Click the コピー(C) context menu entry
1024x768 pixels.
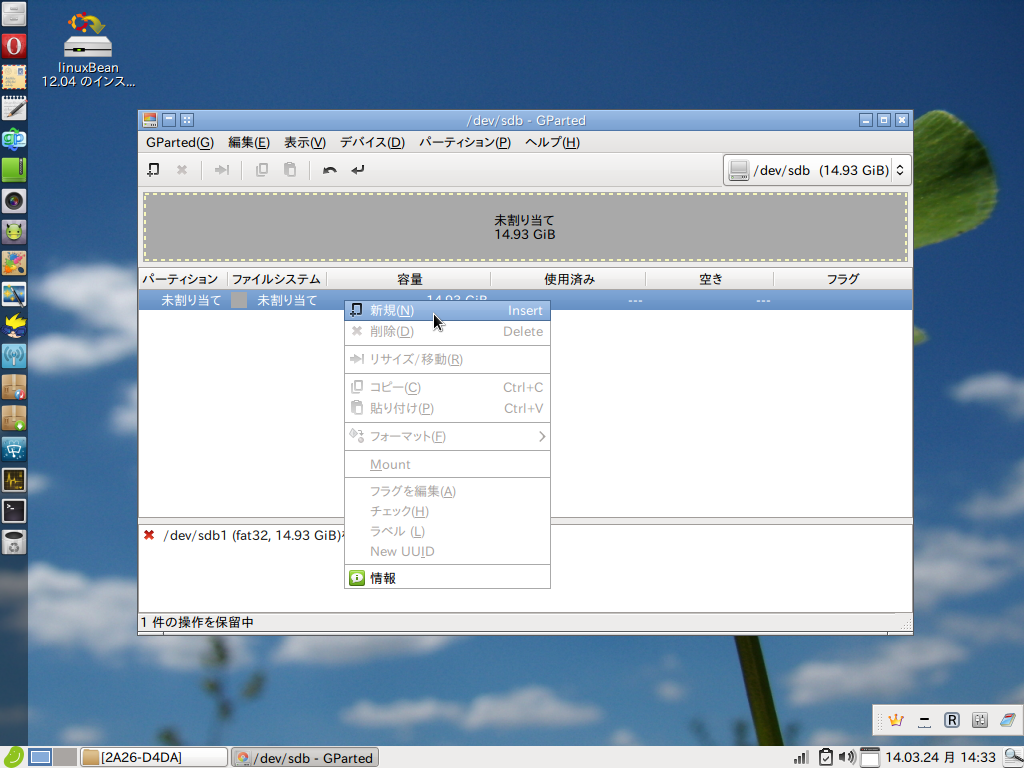447,387
